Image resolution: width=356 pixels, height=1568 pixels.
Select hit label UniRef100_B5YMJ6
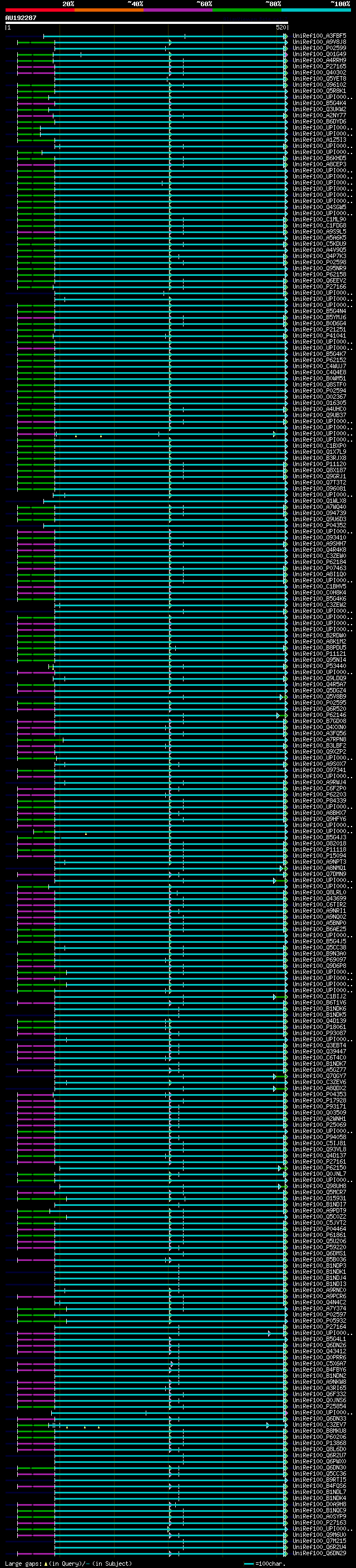(x=319, y=317)
